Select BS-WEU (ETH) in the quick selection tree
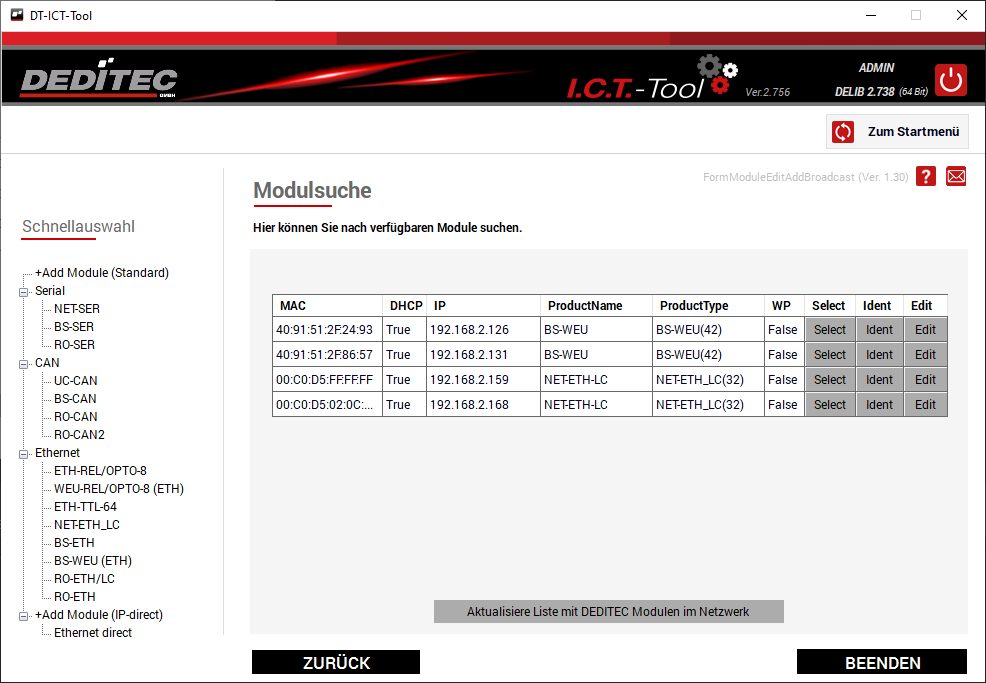This screenshot has width=986, height=683. [x=93, y=561]
